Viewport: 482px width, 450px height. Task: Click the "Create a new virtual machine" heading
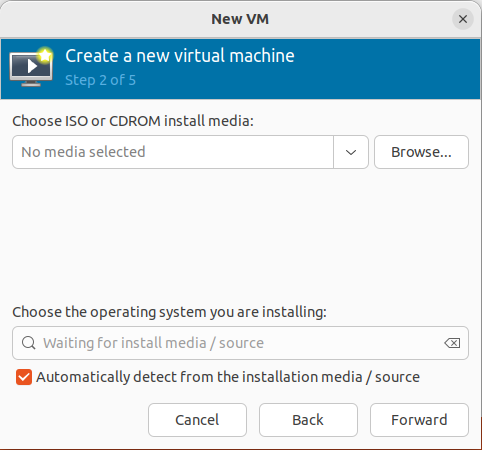180,56
